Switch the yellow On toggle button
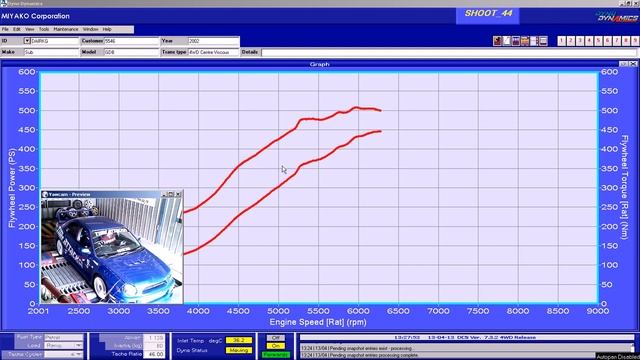 276,346
